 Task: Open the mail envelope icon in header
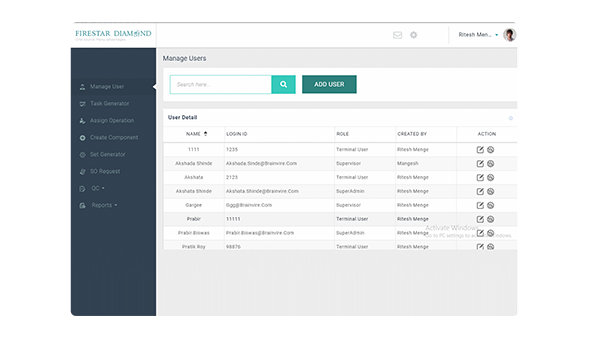397,35
